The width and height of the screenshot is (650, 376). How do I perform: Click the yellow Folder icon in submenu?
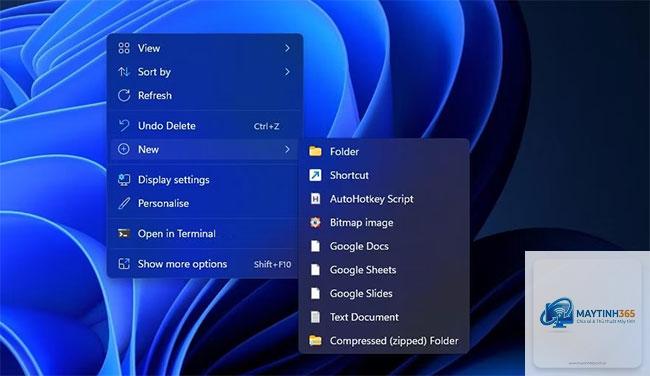[315, 151]
